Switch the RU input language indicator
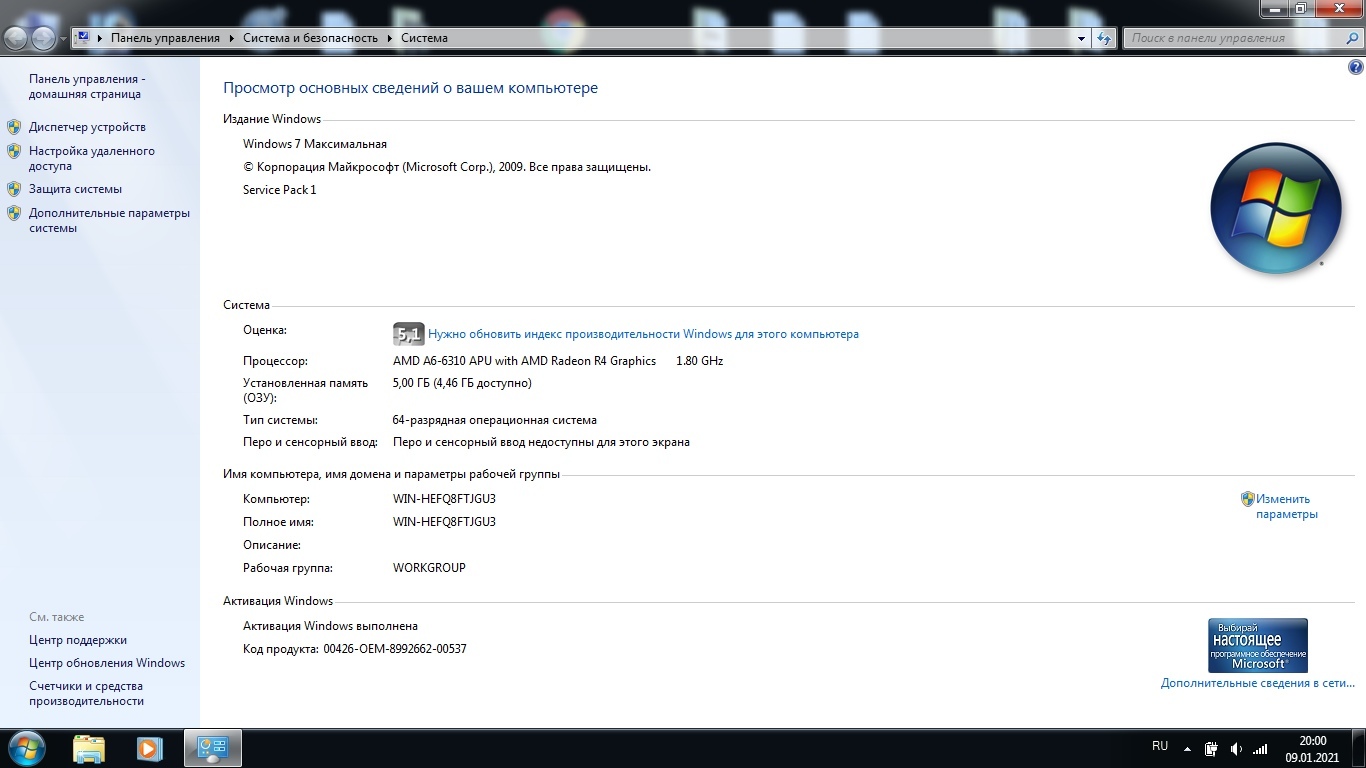 click(x=1160, y=746)
